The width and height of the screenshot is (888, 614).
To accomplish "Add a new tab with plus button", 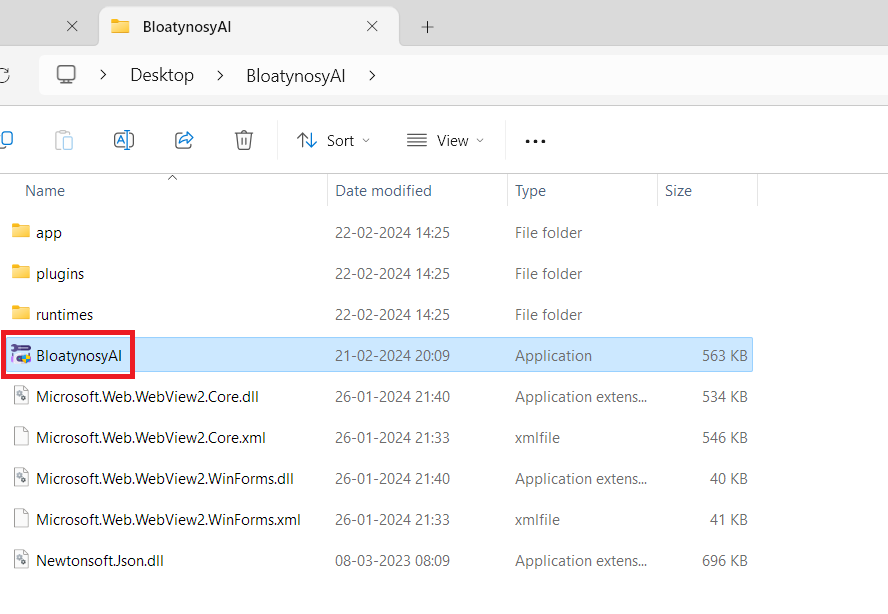I will (427, 27).
